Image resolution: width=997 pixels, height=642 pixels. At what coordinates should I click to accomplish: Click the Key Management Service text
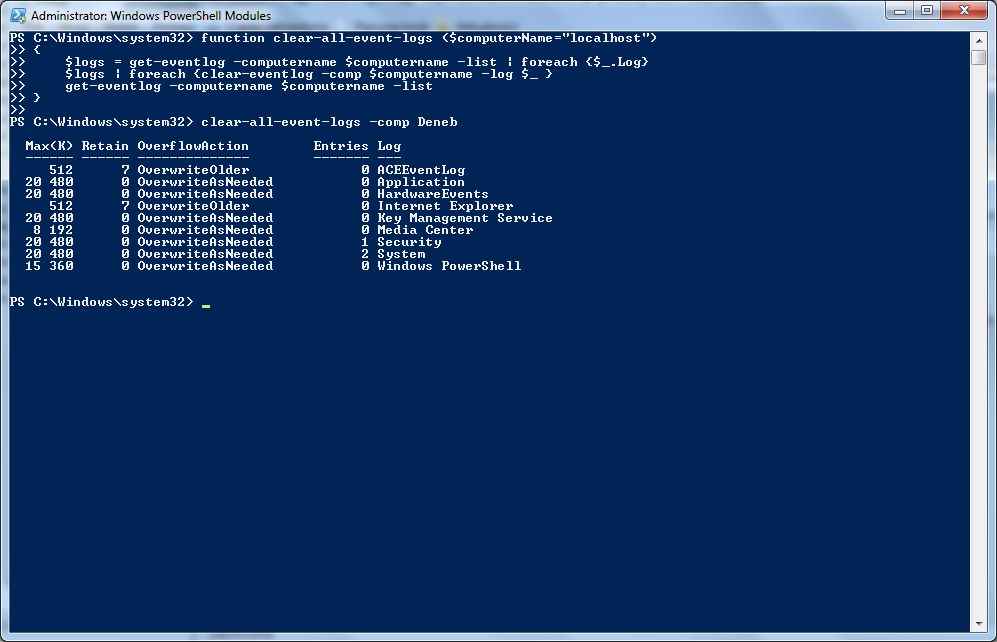click(x=465, y=218)
